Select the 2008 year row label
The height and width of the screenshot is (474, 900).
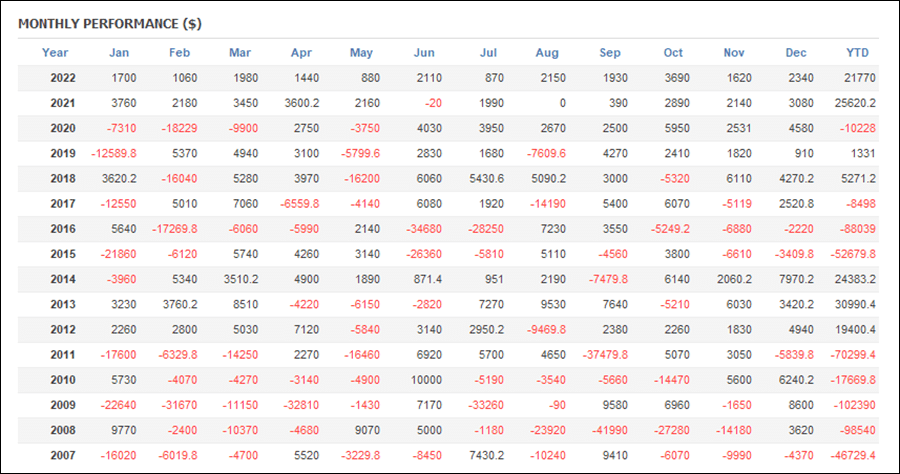click(63, 430)
